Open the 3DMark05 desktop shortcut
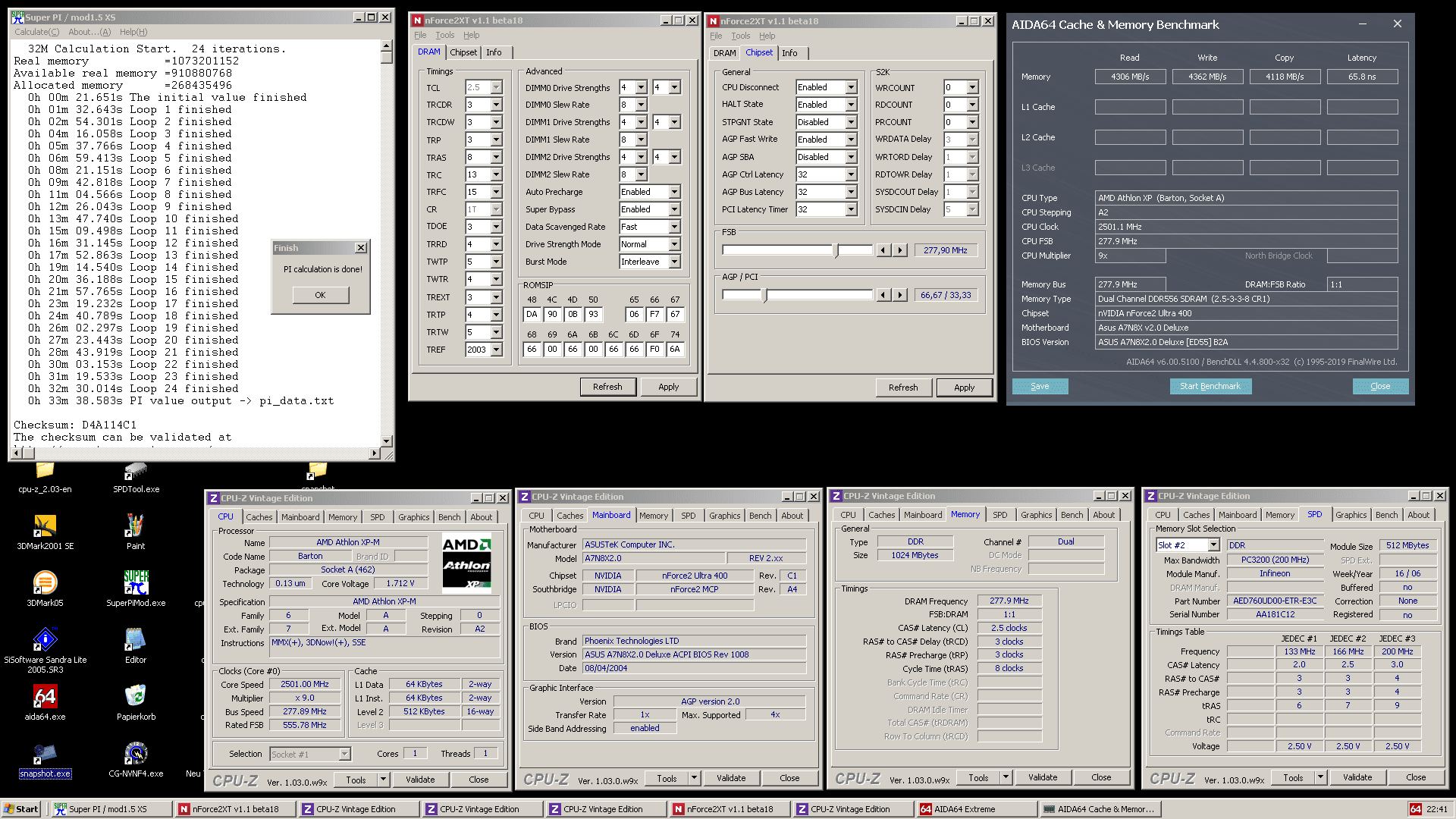The width and height of the screenshot is (1456, 819). point(45,582)
